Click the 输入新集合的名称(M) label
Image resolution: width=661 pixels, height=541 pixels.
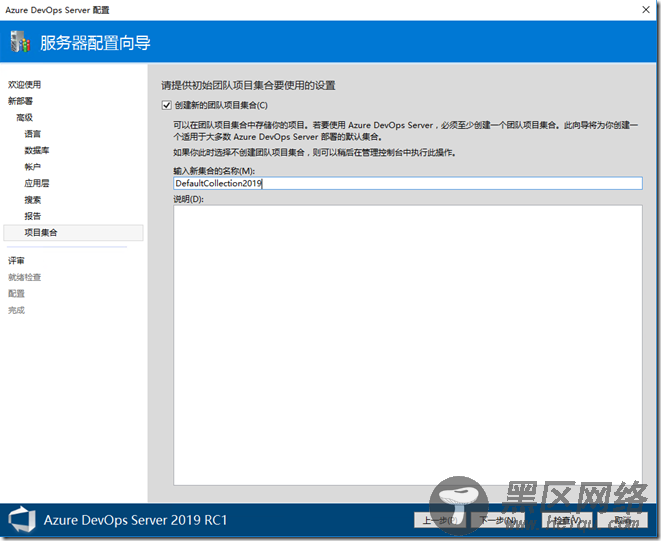214,171
